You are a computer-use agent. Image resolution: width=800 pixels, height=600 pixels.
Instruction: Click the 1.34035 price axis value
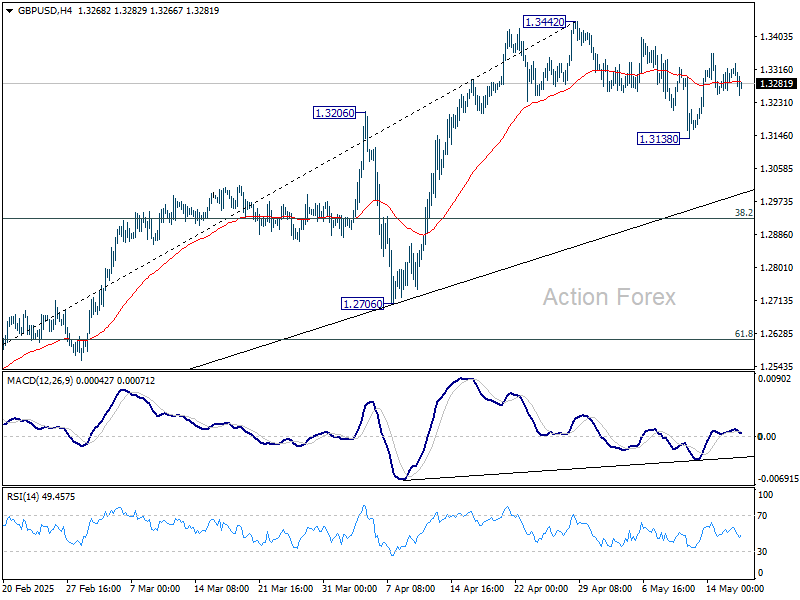777,37
